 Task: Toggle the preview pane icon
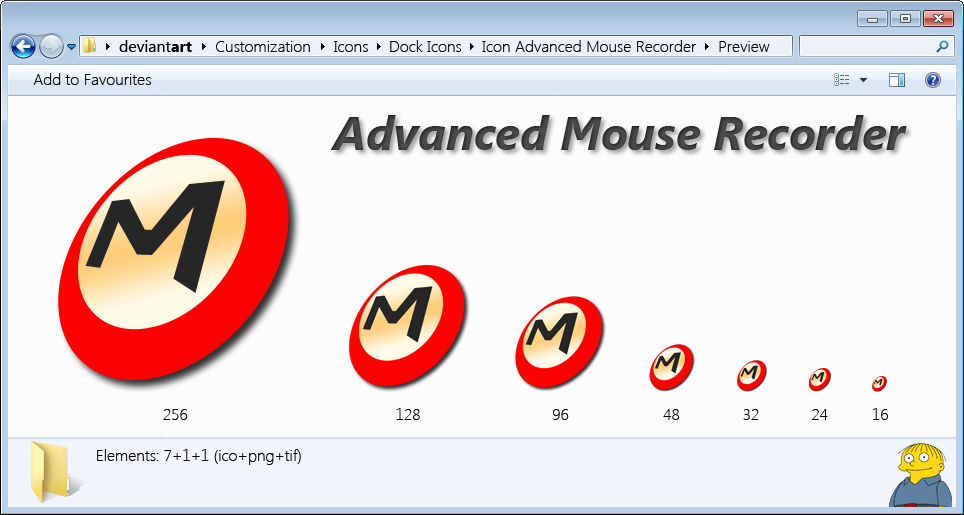897,80
